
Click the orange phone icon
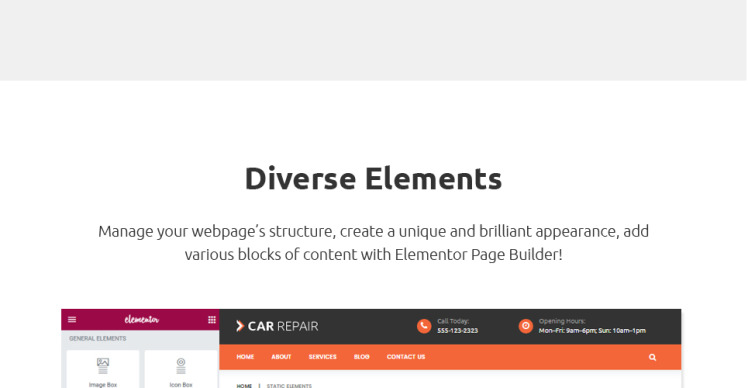click(x=424, y=326)
